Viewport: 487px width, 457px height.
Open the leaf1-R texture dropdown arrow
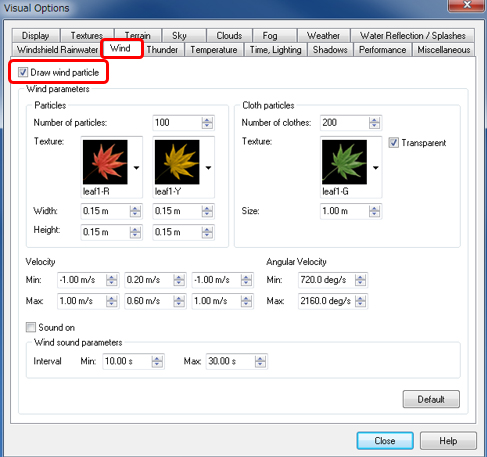[x=136, y=168]
